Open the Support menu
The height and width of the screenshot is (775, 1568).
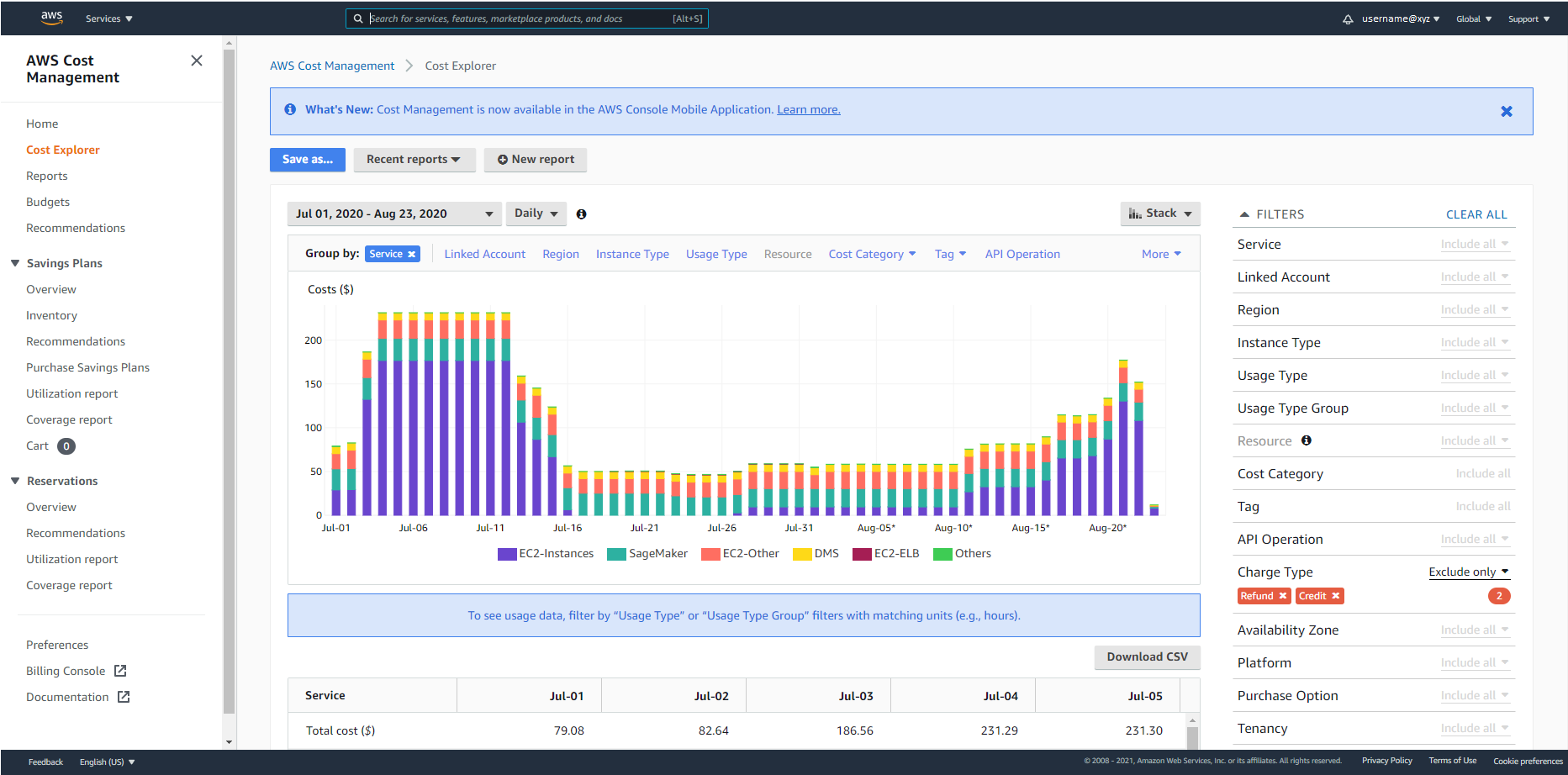pyautogui.click(x=1528, y=18)
